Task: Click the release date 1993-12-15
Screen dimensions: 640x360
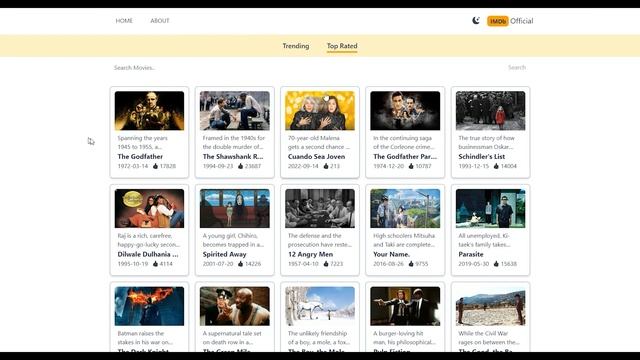Action: [x=473, y=166]
